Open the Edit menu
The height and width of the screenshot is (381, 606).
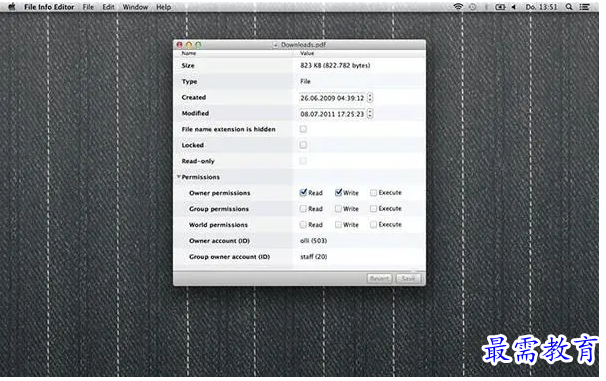point(108,7)
